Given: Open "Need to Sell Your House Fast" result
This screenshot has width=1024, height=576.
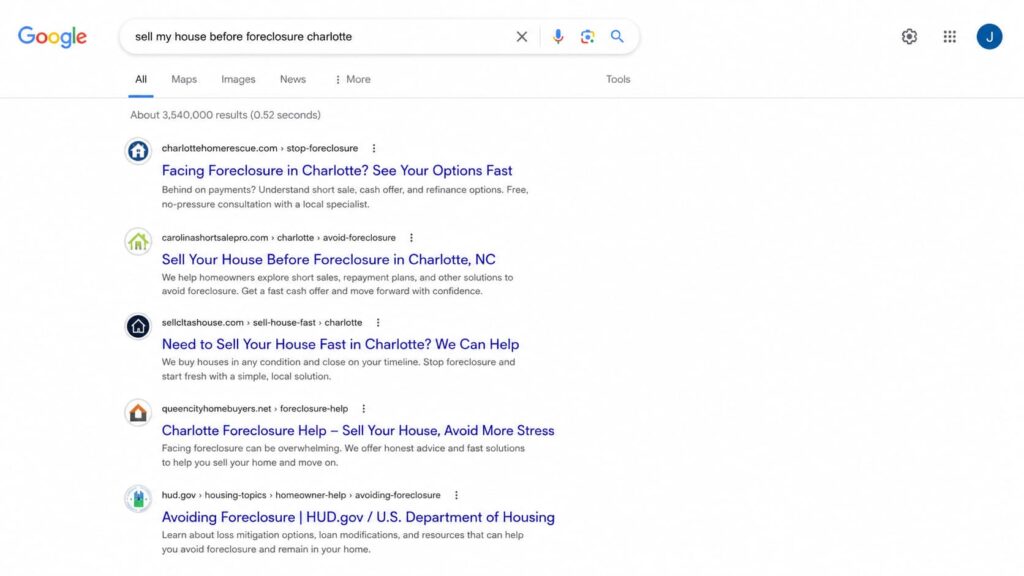Looking at the screenshot, I should coord(340,344).
